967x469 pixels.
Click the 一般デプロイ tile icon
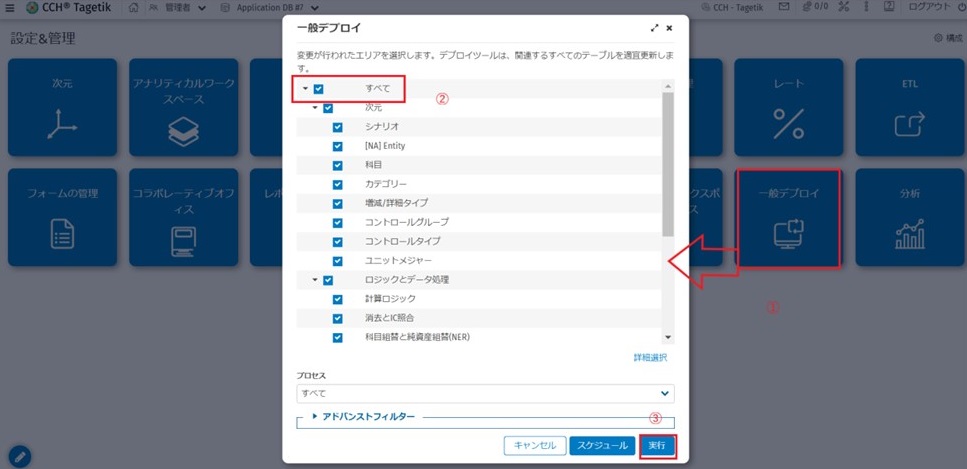[x=789, y=232]
